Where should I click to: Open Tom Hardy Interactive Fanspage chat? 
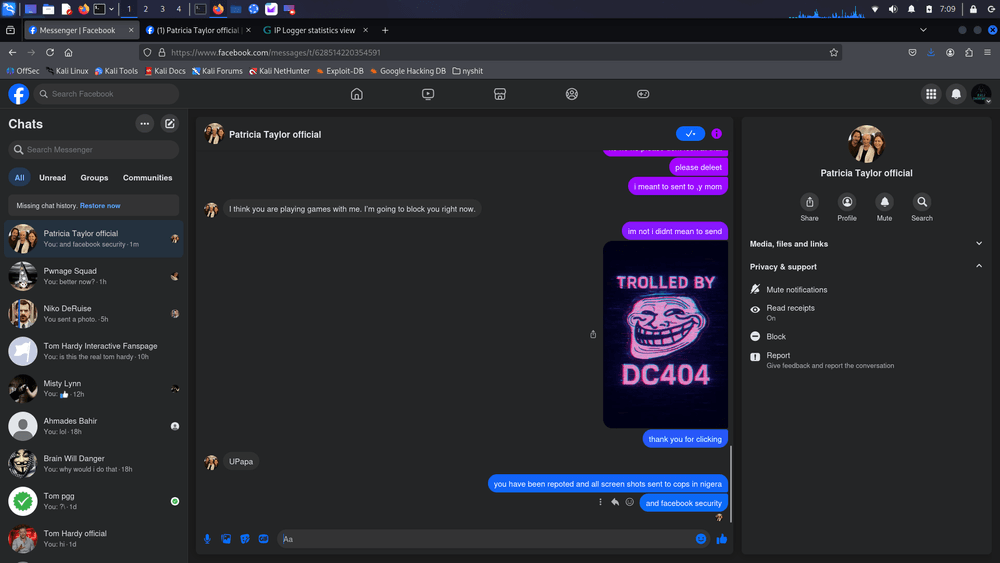coord(94,351)
